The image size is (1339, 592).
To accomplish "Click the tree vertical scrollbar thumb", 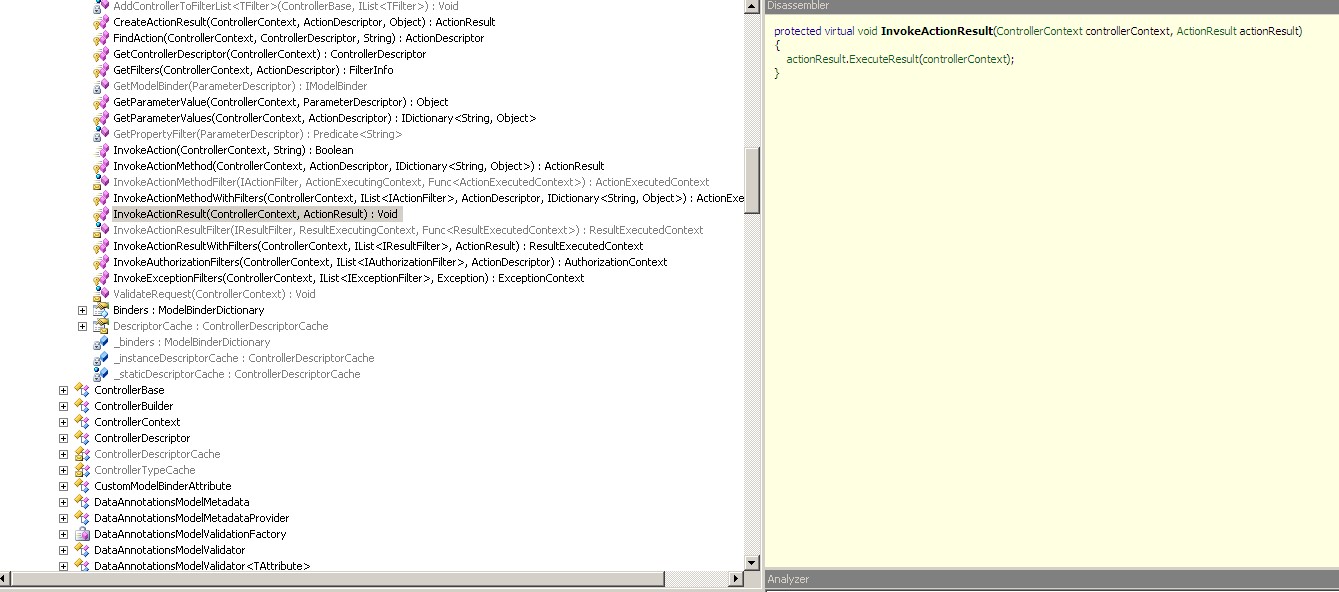I will click(x=752, y=180).
